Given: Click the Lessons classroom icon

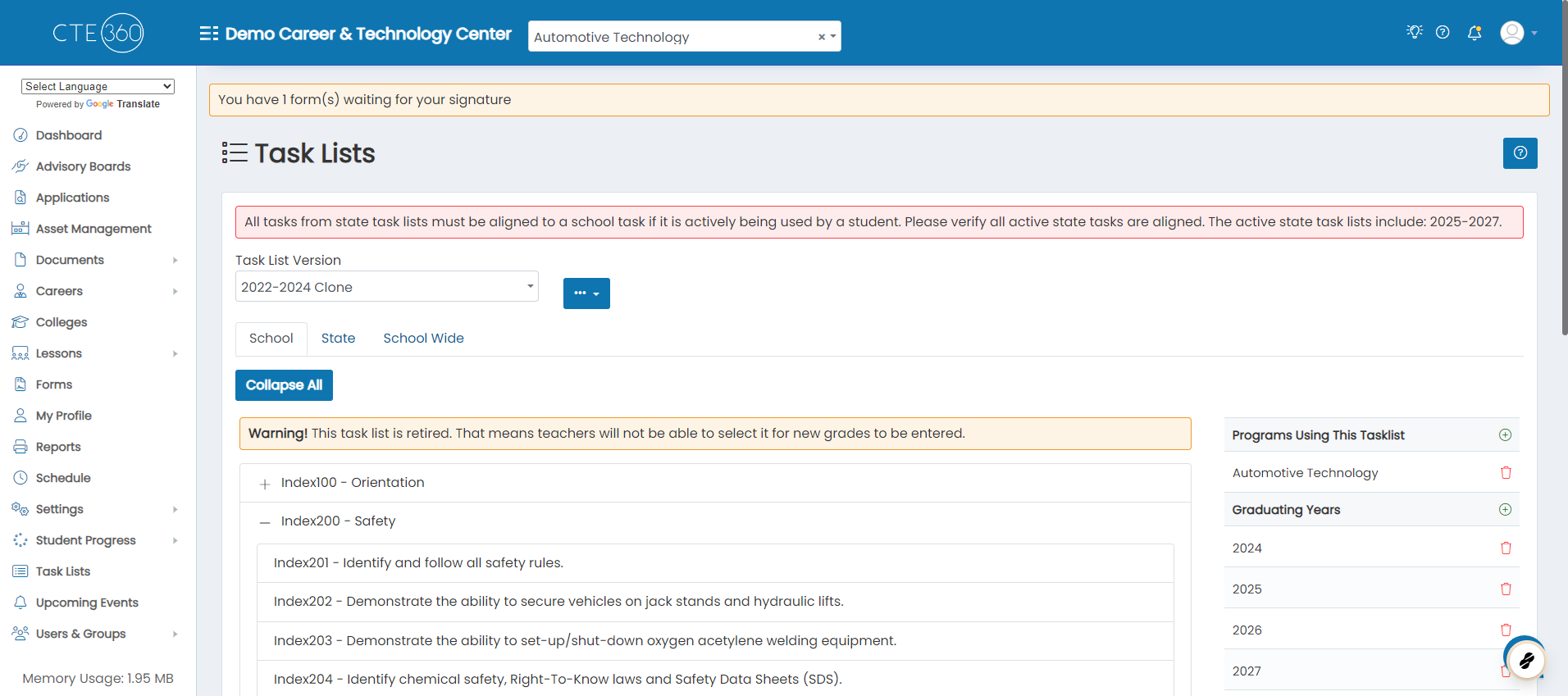Looking at the screenshot, I should pos(21,353).
